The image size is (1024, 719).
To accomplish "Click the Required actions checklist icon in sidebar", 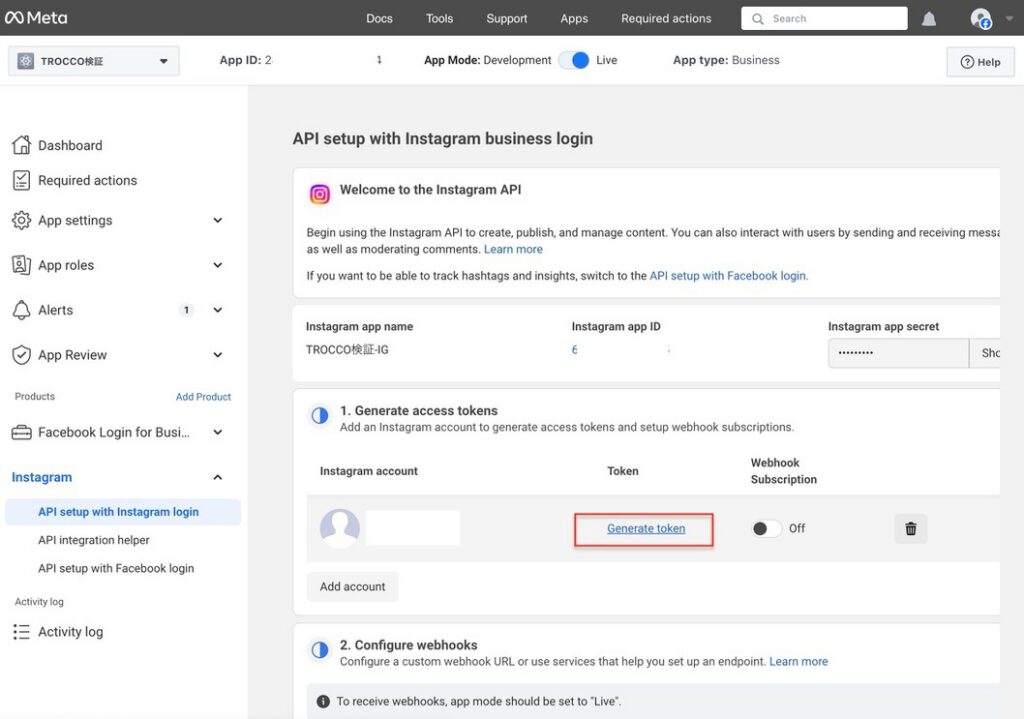I will (21, 180).
